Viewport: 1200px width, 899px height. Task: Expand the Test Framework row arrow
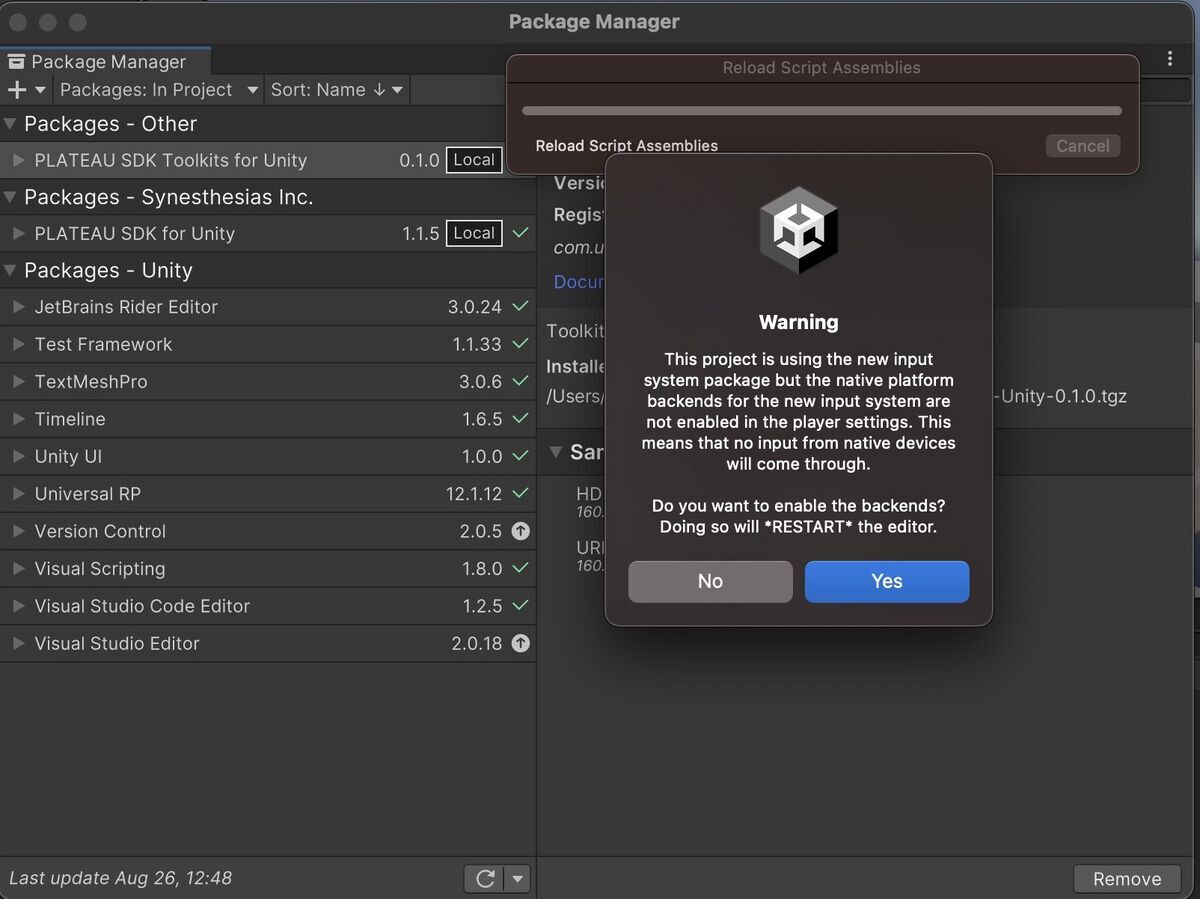[x=18, y=344]
